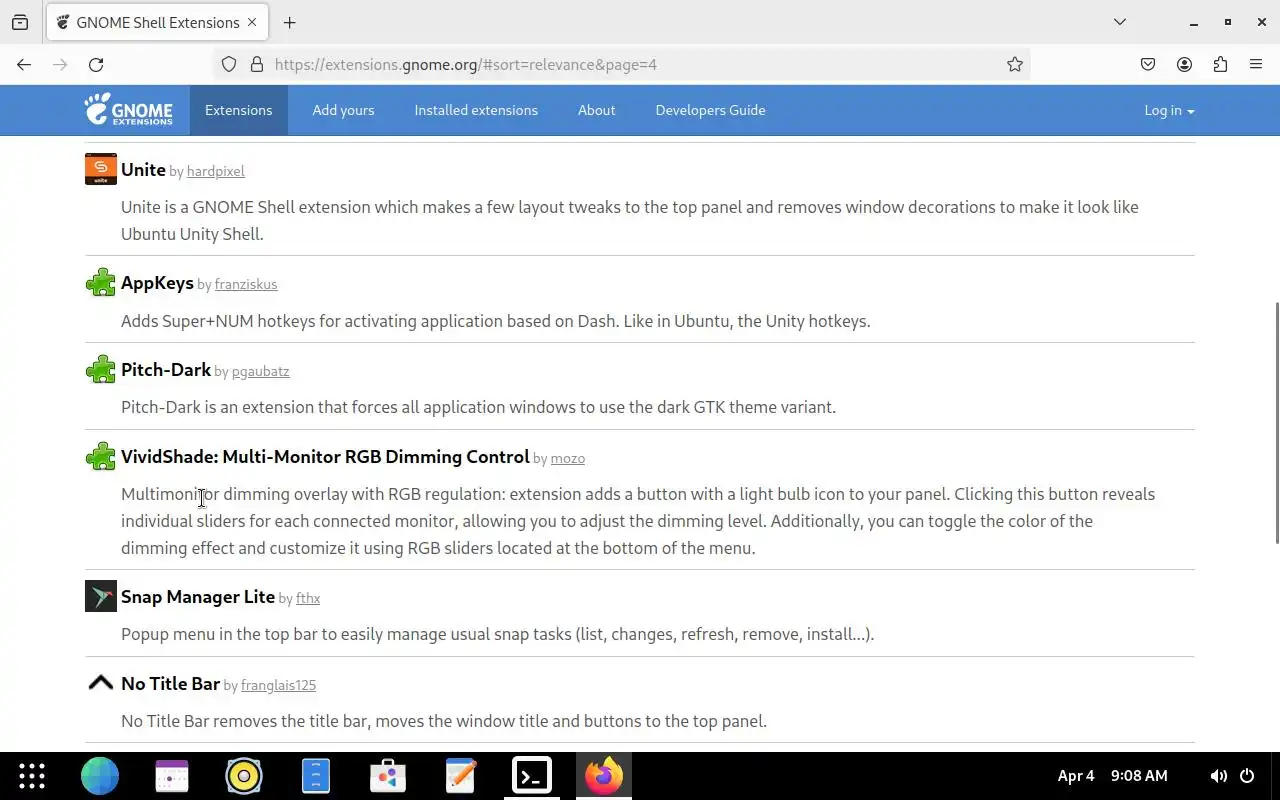Click 'No Title Bar removes the title bar' text
Viewport: 1280px width, 800px height.
444,721
